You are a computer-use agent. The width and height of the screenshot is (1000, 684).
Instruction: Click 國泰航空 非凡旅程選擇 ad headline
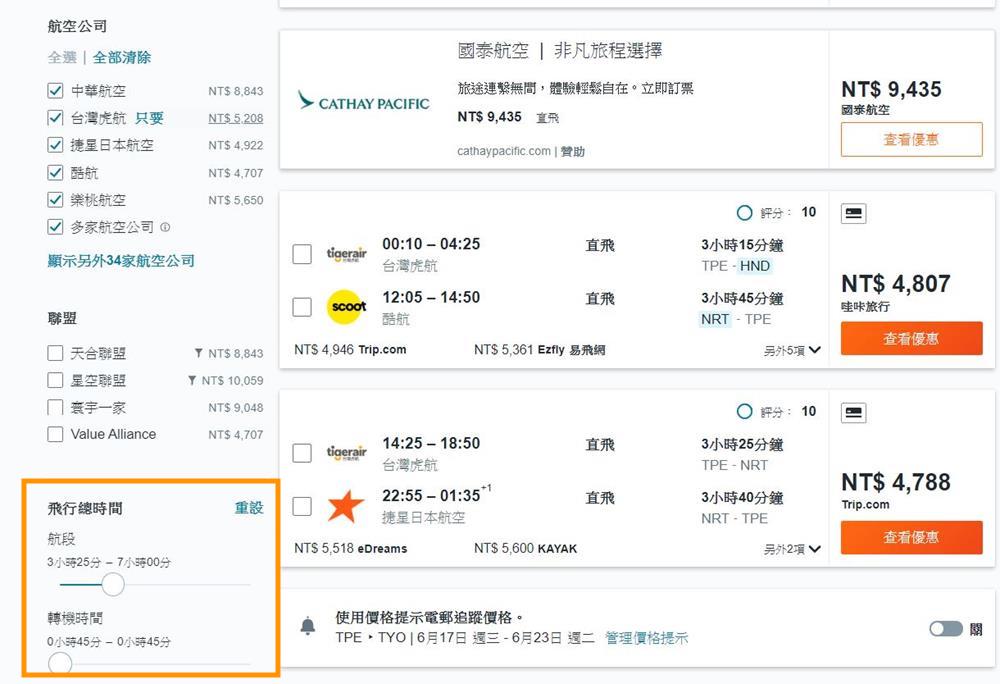pyautogui.click(x=560, y=50)
